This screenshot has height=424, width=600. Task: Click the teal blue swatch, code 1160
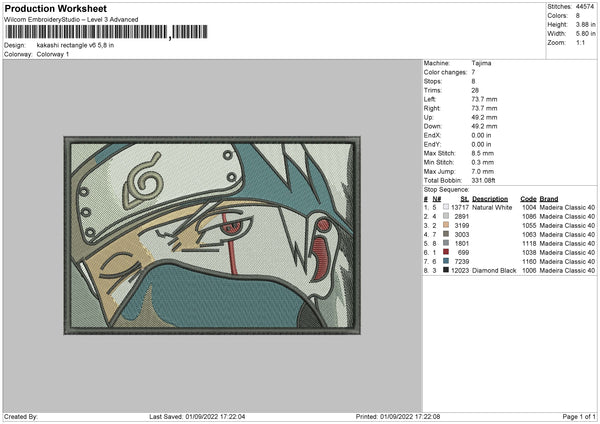point(446,261)
